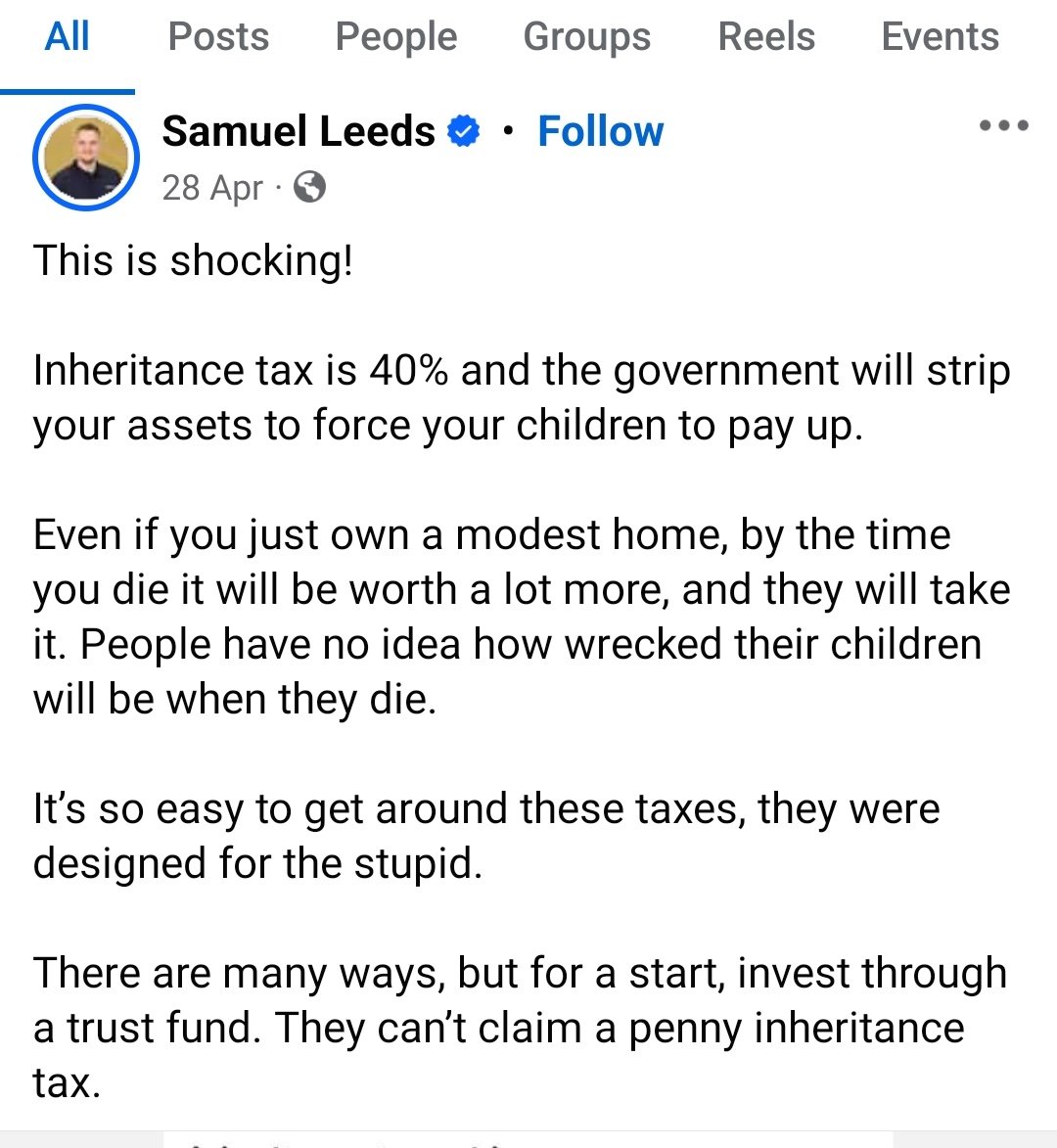The width and height of the screenshot is (1057, 1148).
Task: Click the blue underline beneath the All tab
Action: point(67,91)
